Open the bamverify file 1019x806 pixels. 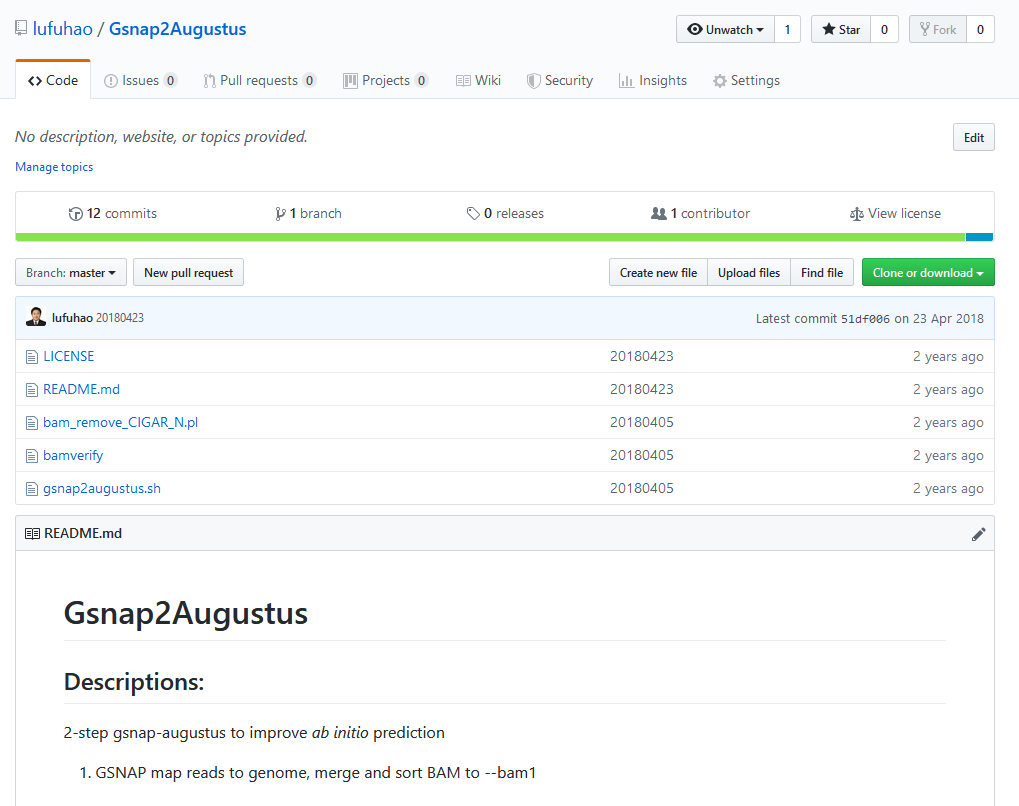coord(73,456)
